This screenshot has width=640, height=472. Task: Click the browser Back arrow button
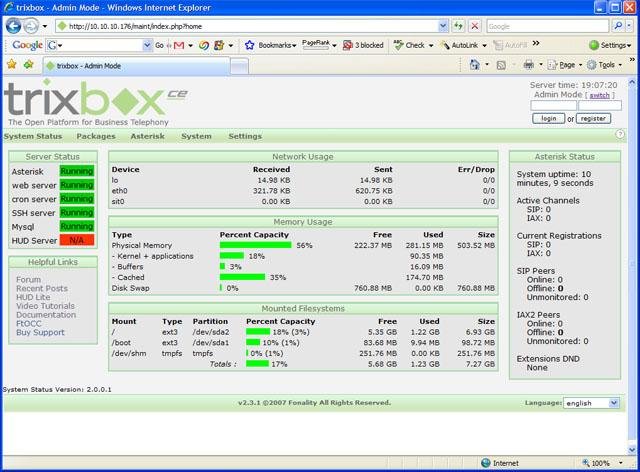coord(13,26)
